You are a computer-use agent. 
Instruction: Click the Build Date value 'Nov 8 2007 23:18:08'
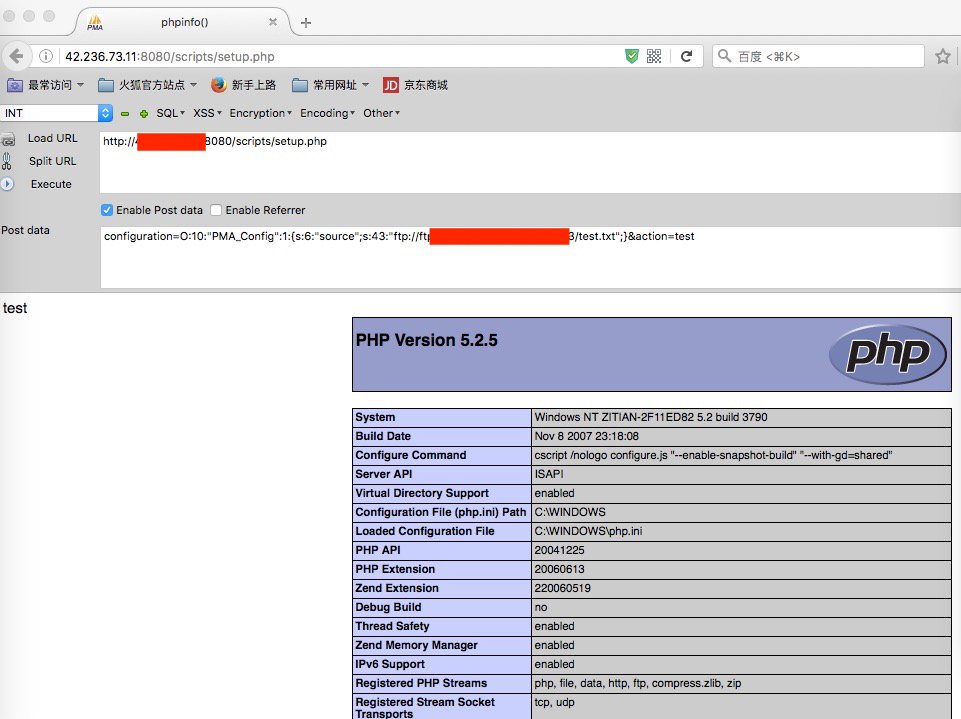(x=587, y=436)
